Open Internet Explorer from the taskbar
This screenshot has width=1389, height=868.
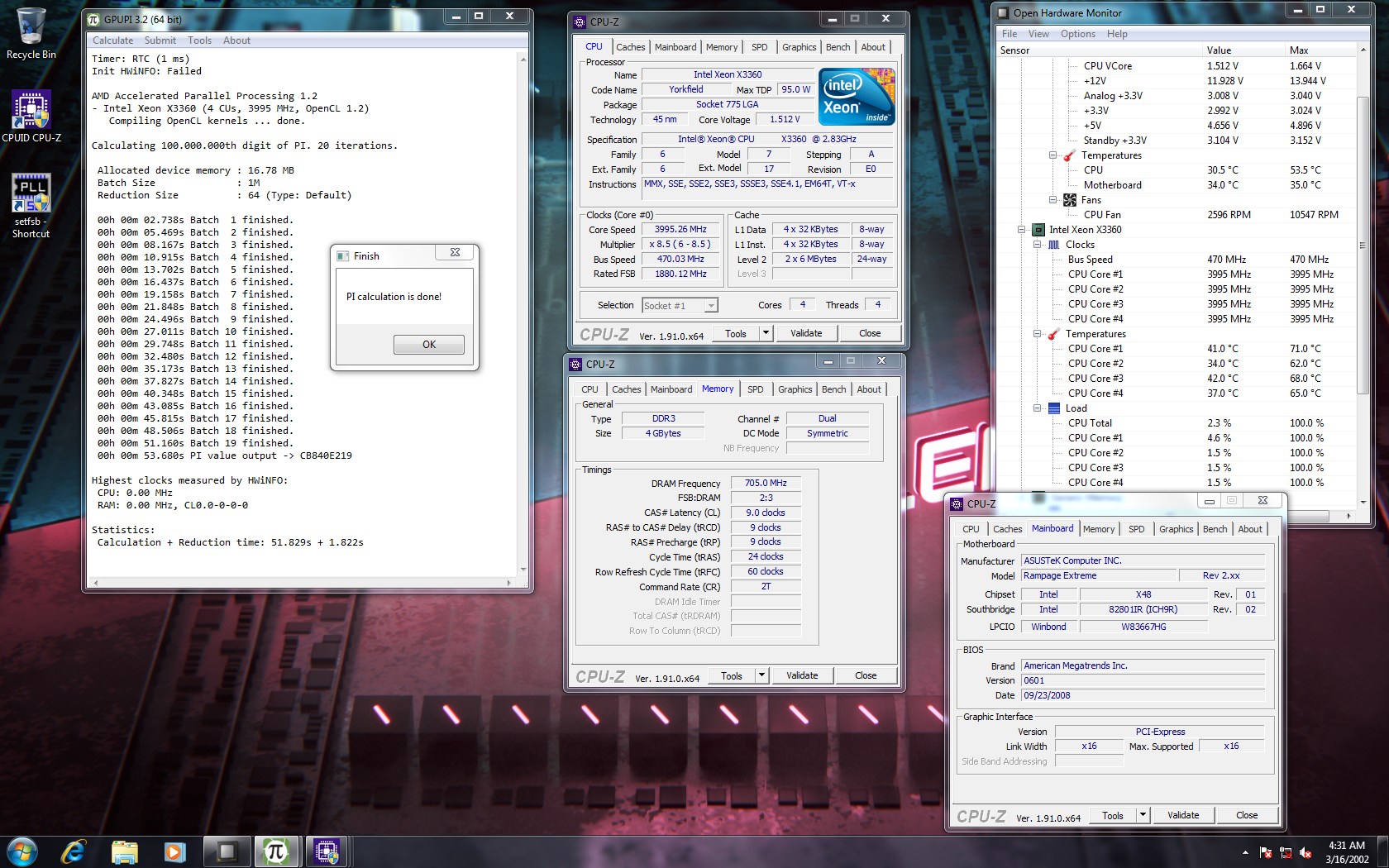pos(73,851)
